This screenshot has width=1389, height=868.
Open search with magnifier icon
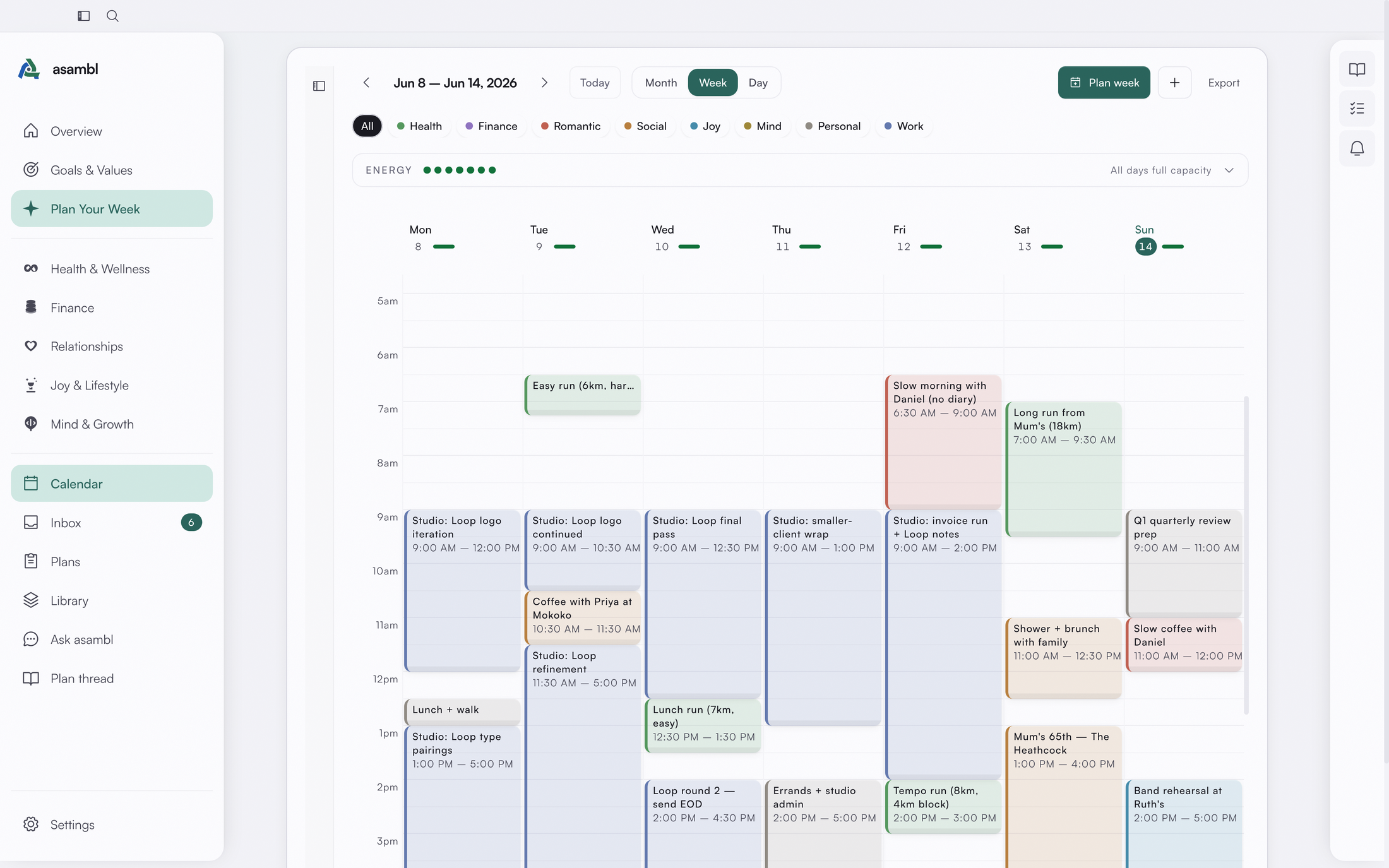pos(112,16)
